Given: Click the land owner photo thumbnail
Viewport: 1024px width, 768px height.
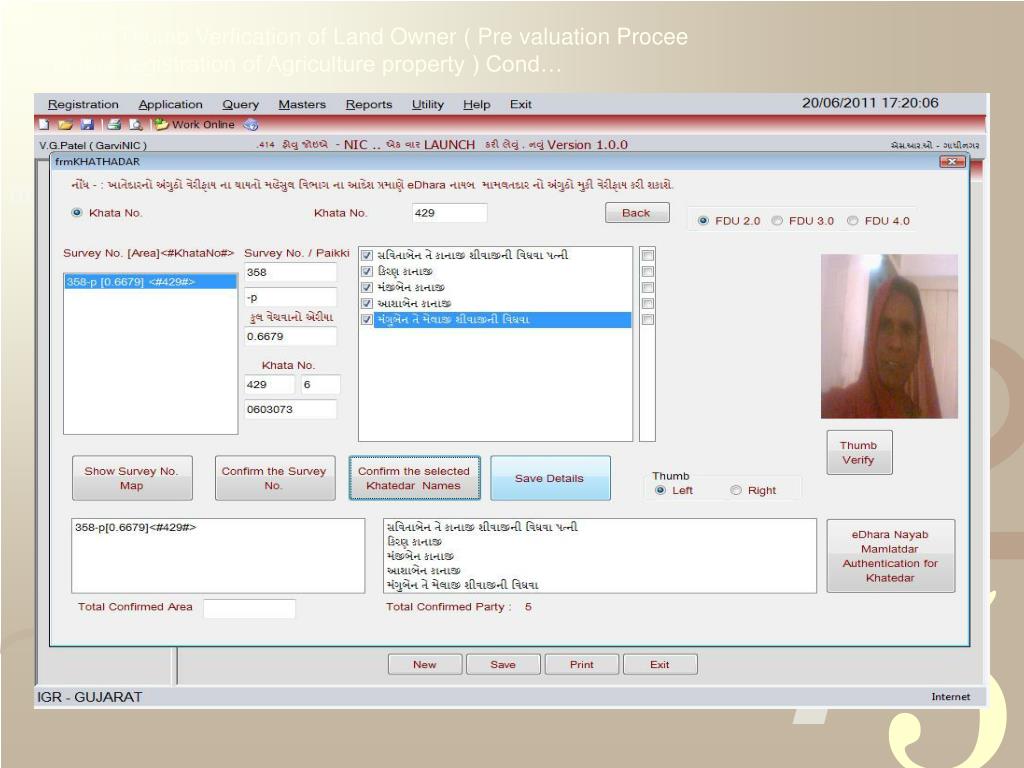Looking at the screenshot, I should [x=889, y=336].
